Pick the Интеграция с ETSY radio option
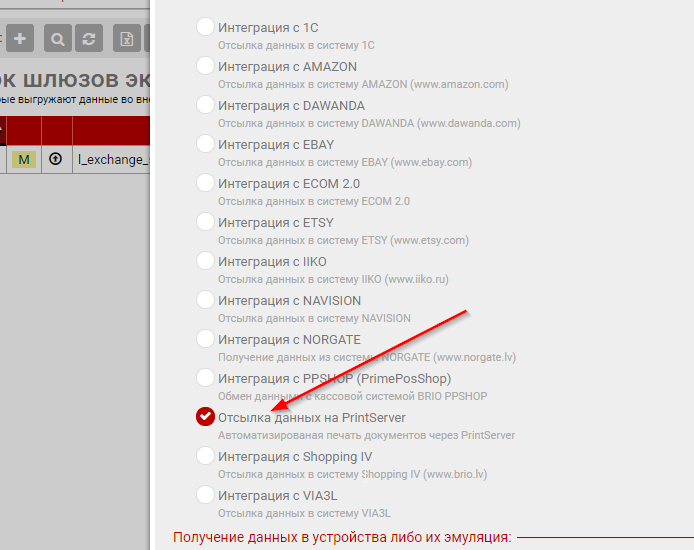The image size is (694, 550). [x=205, y=222]
